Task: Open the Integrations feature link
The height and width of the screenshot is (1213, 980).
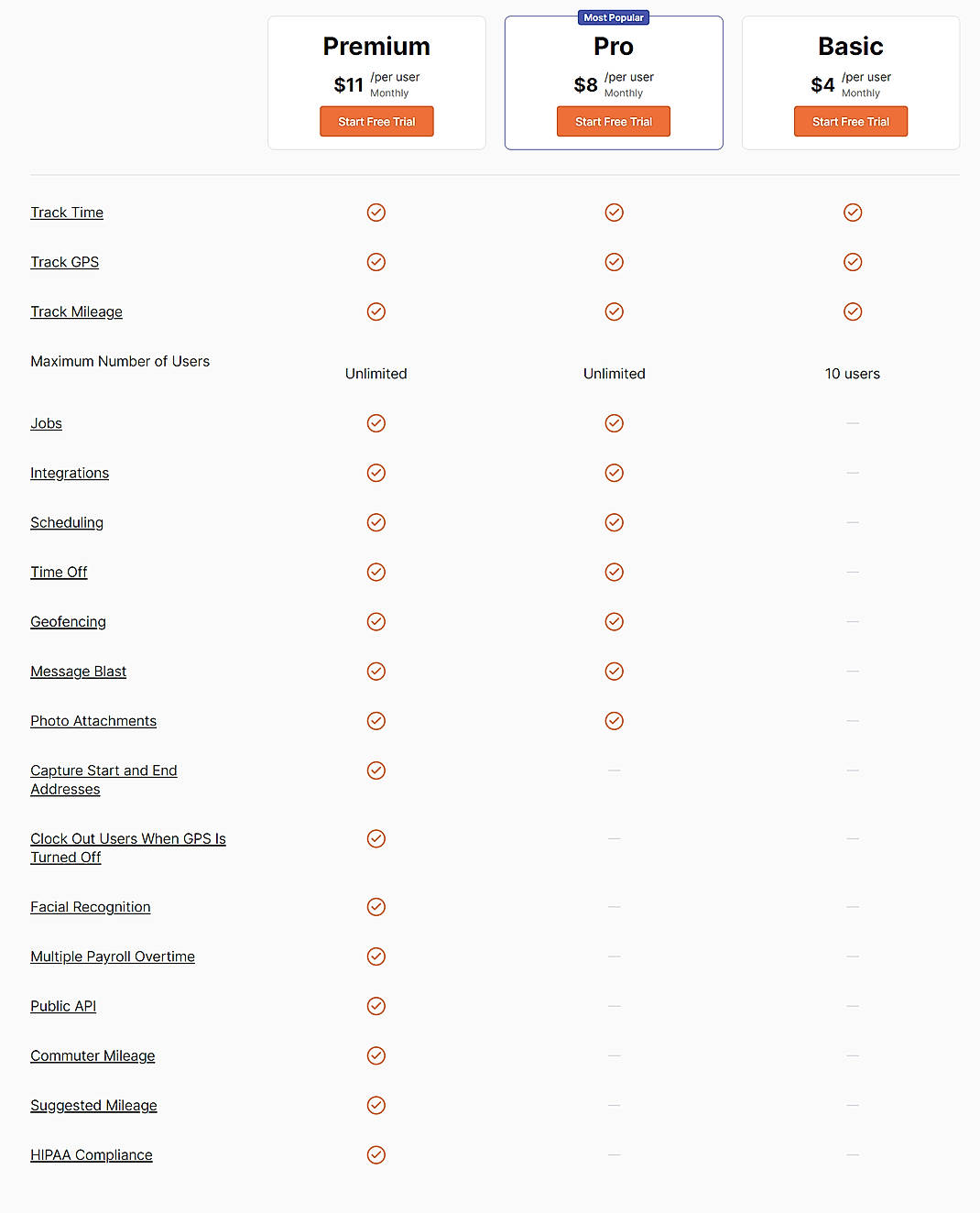Action: point(70,473)
